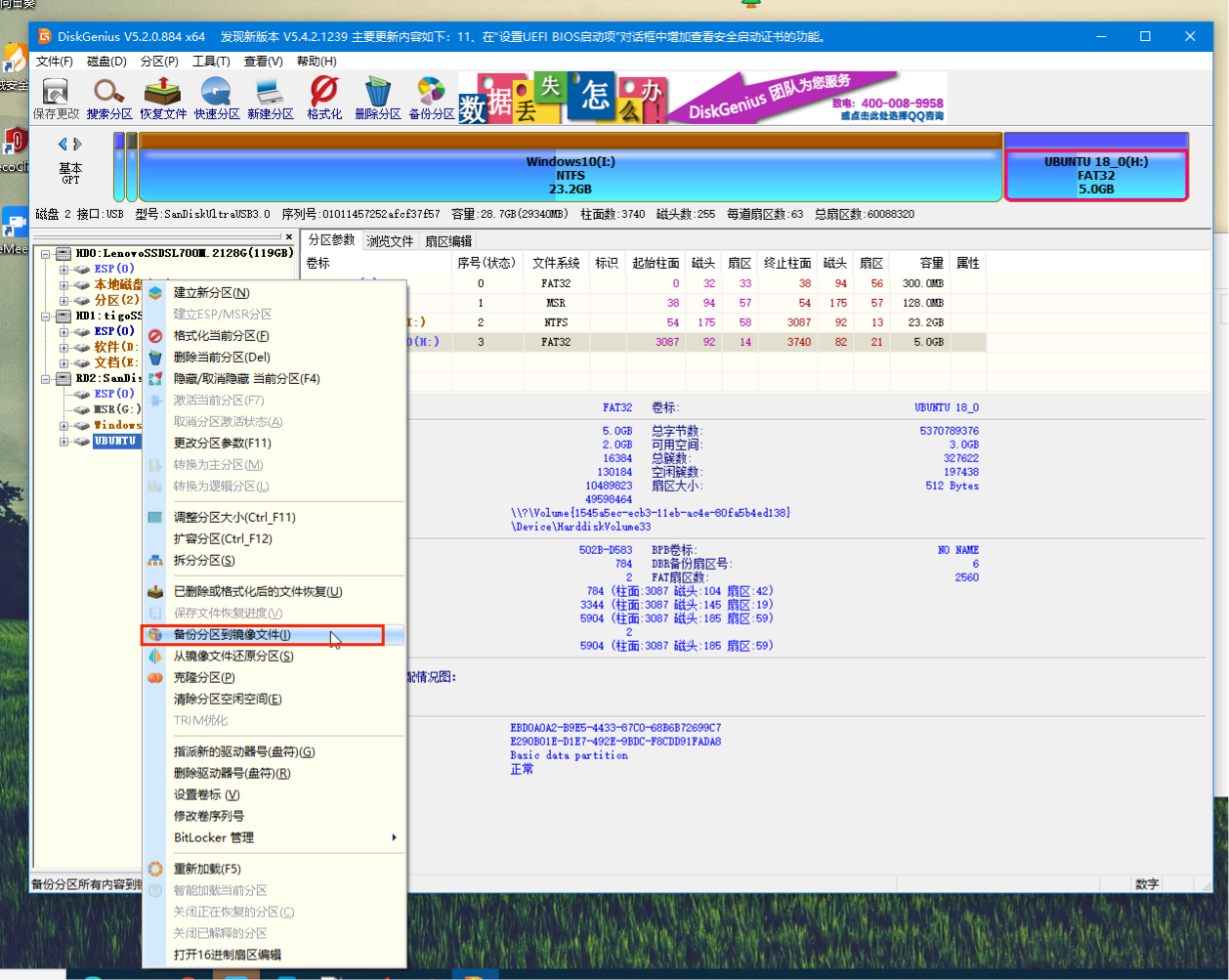Click the refresh icon beside 重新加载(F5)
This screenshot has height=980, width=1229.
(154, 869)
